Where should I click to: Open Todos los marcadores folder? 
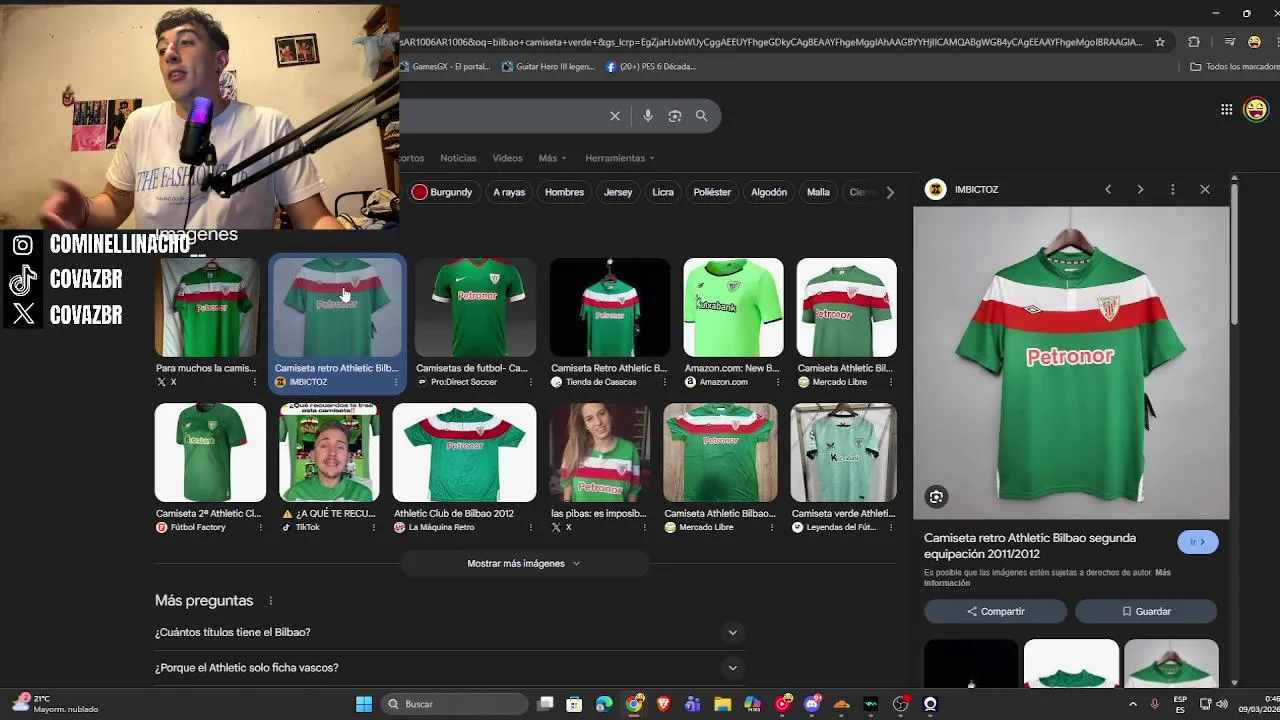(x=1234, y=67)
